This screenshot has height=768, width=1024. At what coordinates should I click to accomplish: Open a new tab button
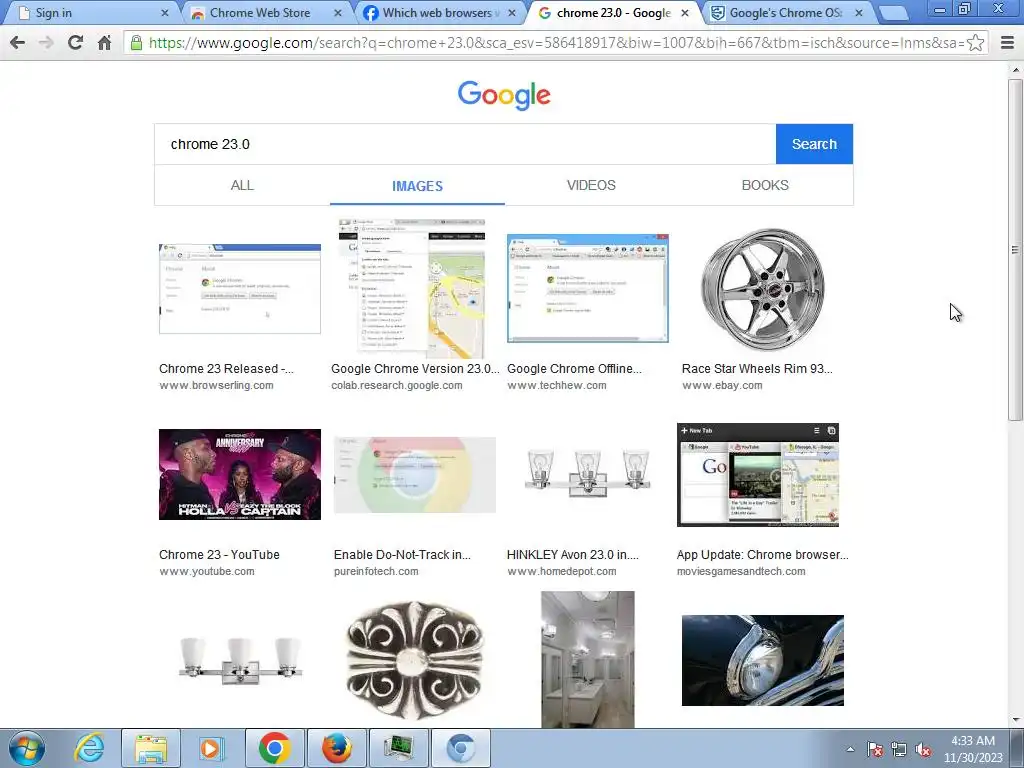(x=892, y=13)
